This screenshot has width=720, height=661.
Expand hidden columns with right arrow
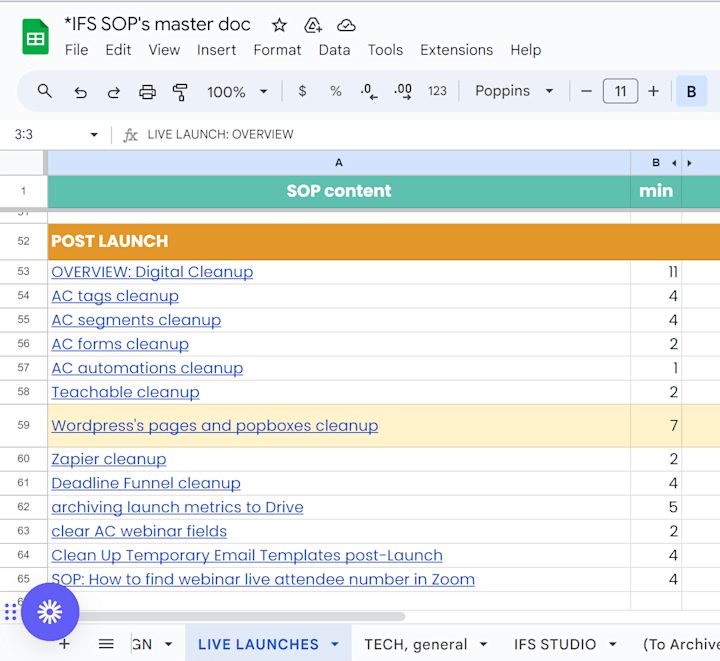689,163
